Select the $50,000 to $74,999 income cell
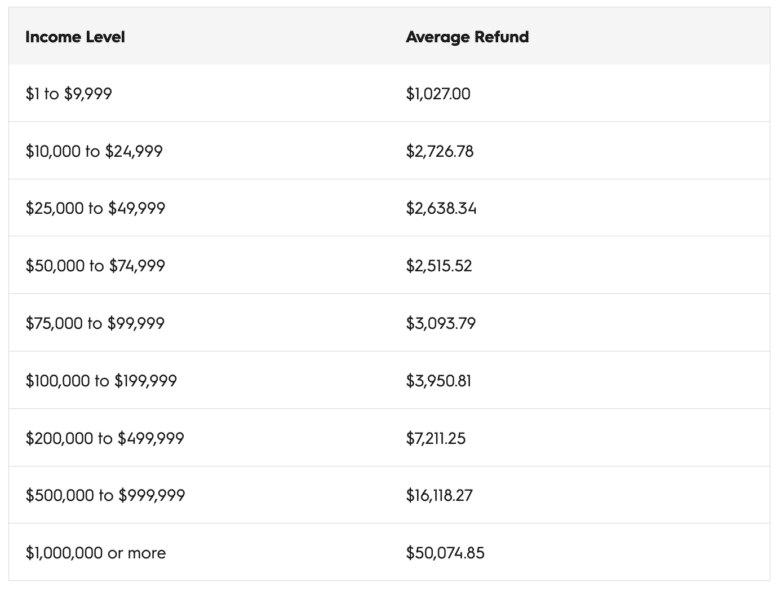Viewport: 780px width, 590px height. [95, 265]
